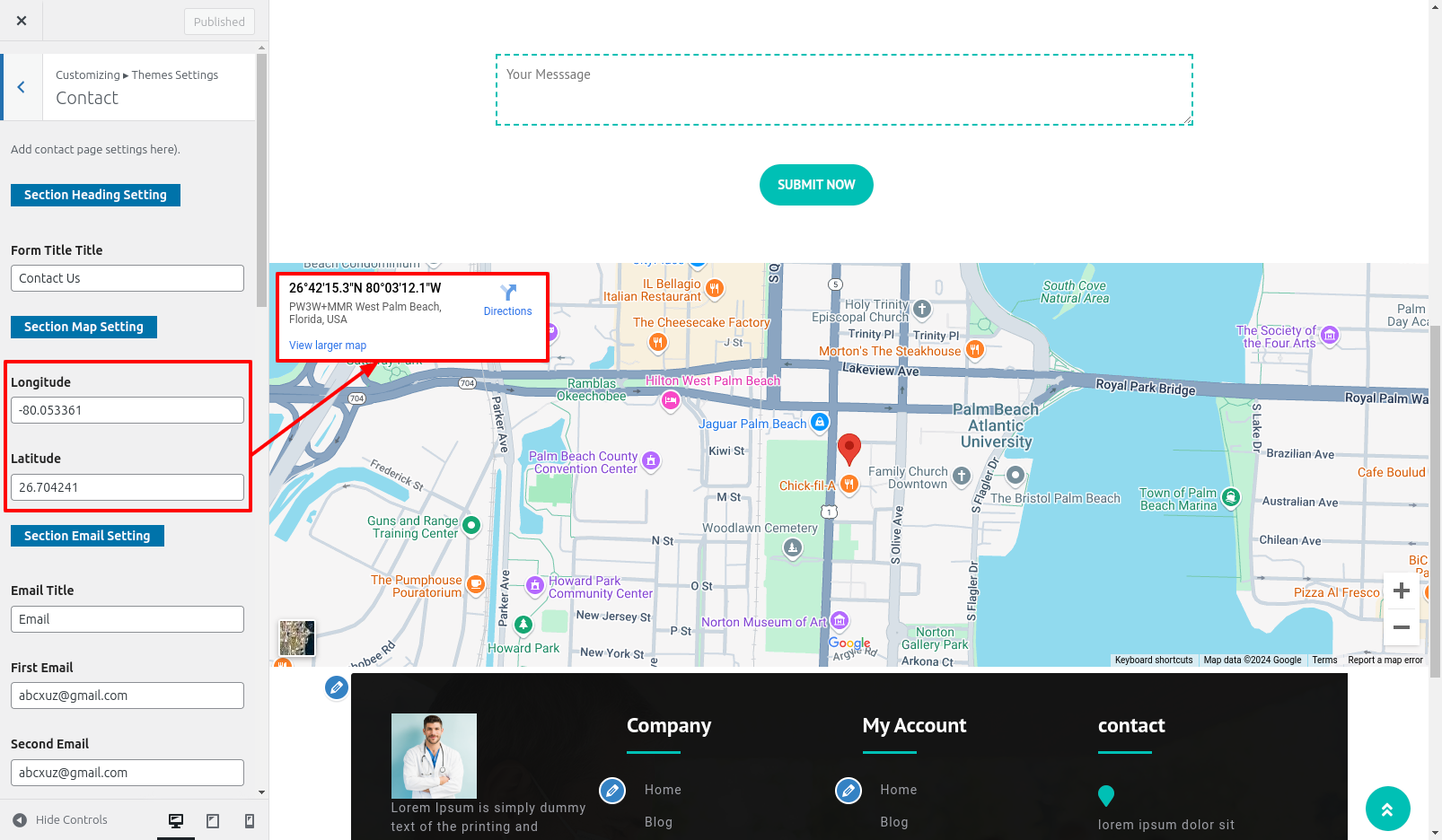Click Family Church Downtown marker
The width and height of the screenshot is (1442, 840).
coord(962,476)
